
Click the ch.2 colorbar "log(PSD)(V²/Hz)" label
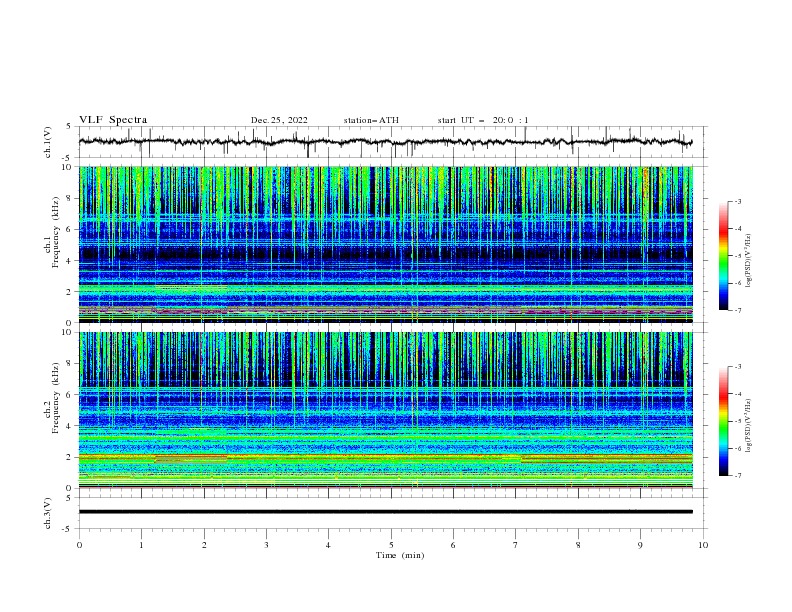tap(749, 425)
